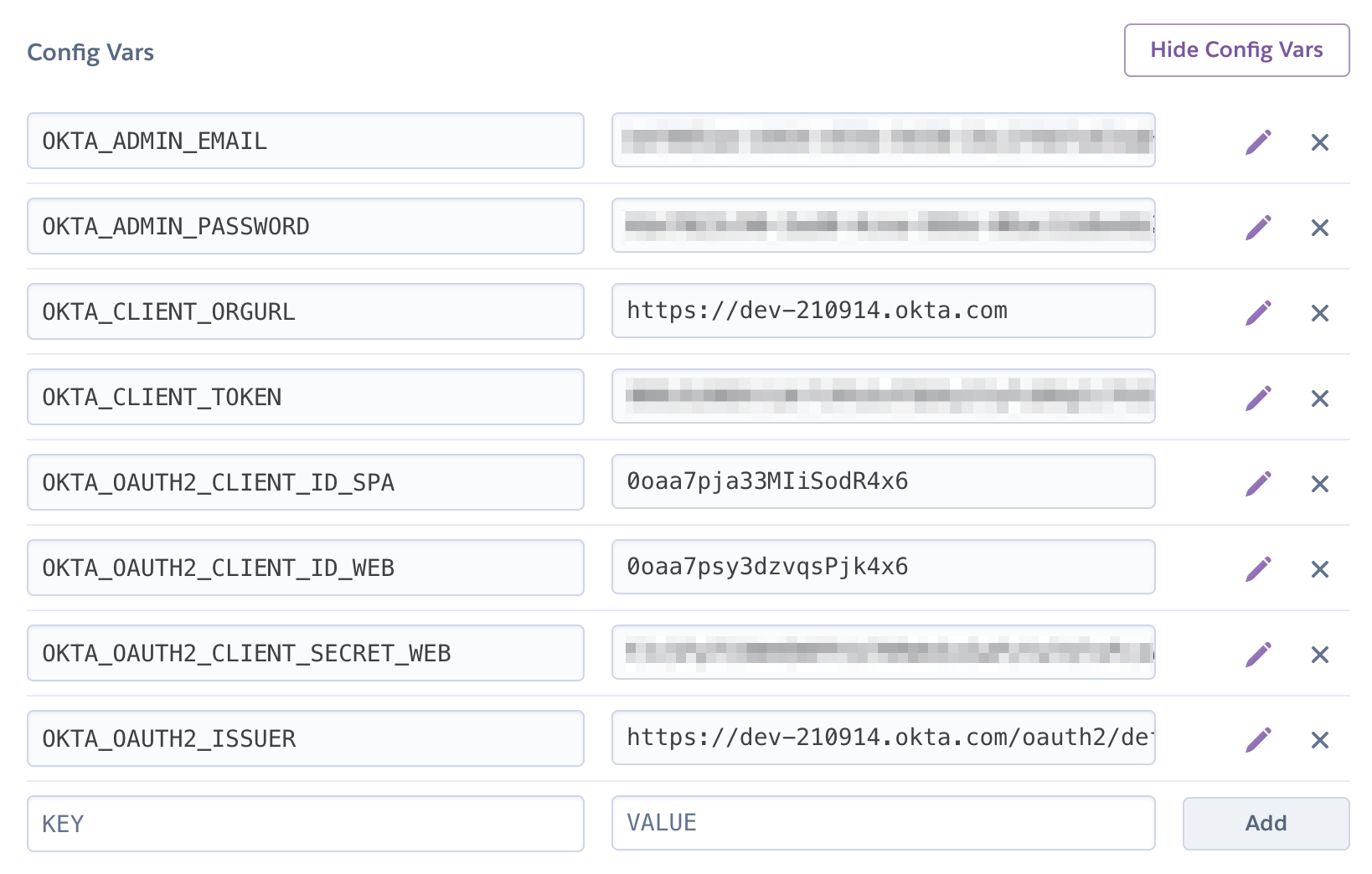Click inside the KEY input field

[305, 824]
